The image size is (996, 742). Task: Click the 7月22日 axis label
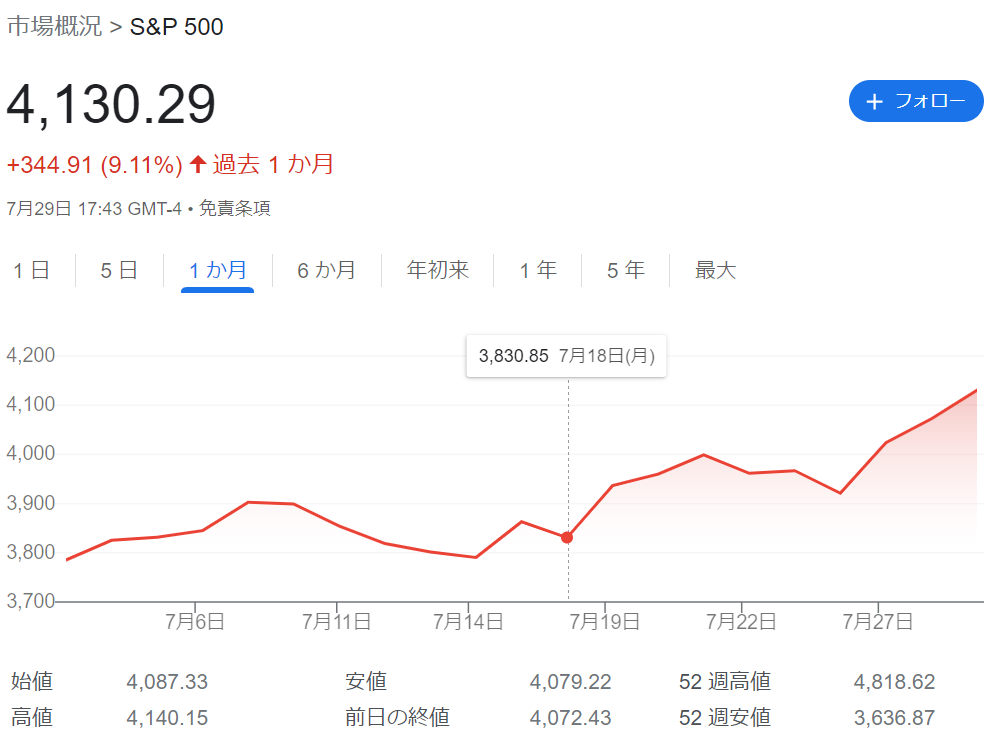[741, 621]
